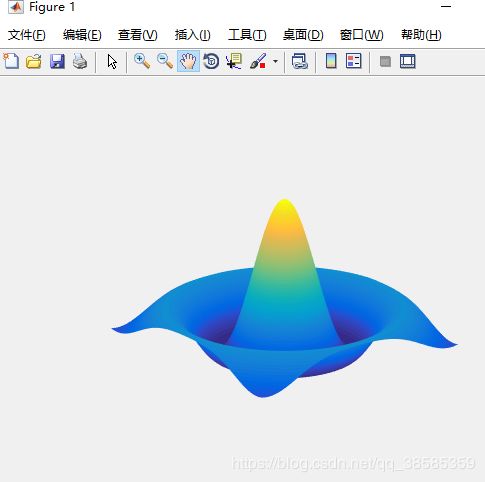The height and width of the screenshot is (482, 485).
Task: Open the 工具(T) menu
Action: (247, 35)
